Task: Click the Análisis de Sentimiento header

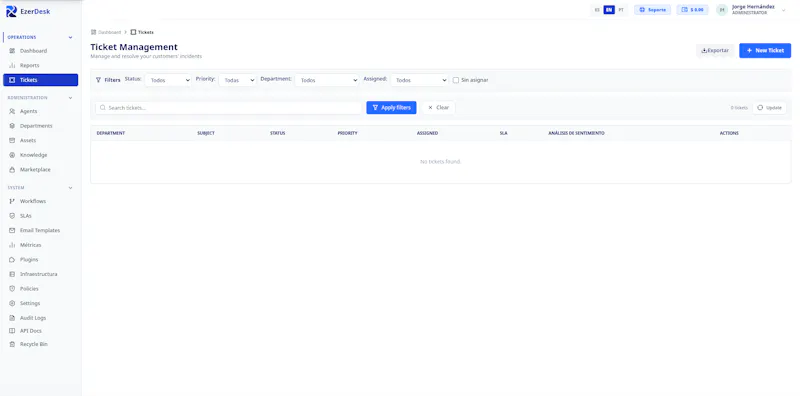Action: pos(577,133)
